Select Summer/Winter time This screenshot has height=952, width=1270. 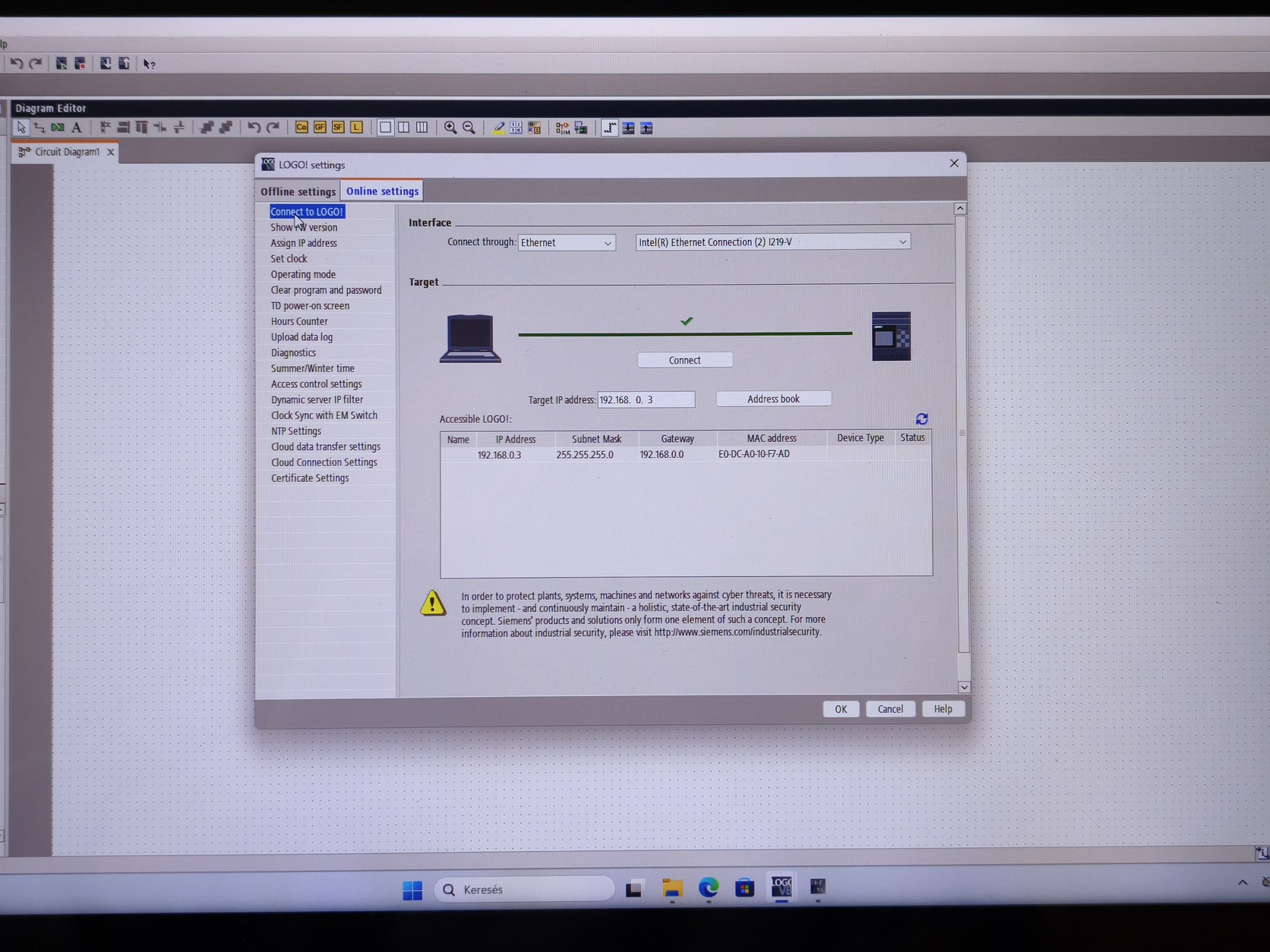pos(313,369)
